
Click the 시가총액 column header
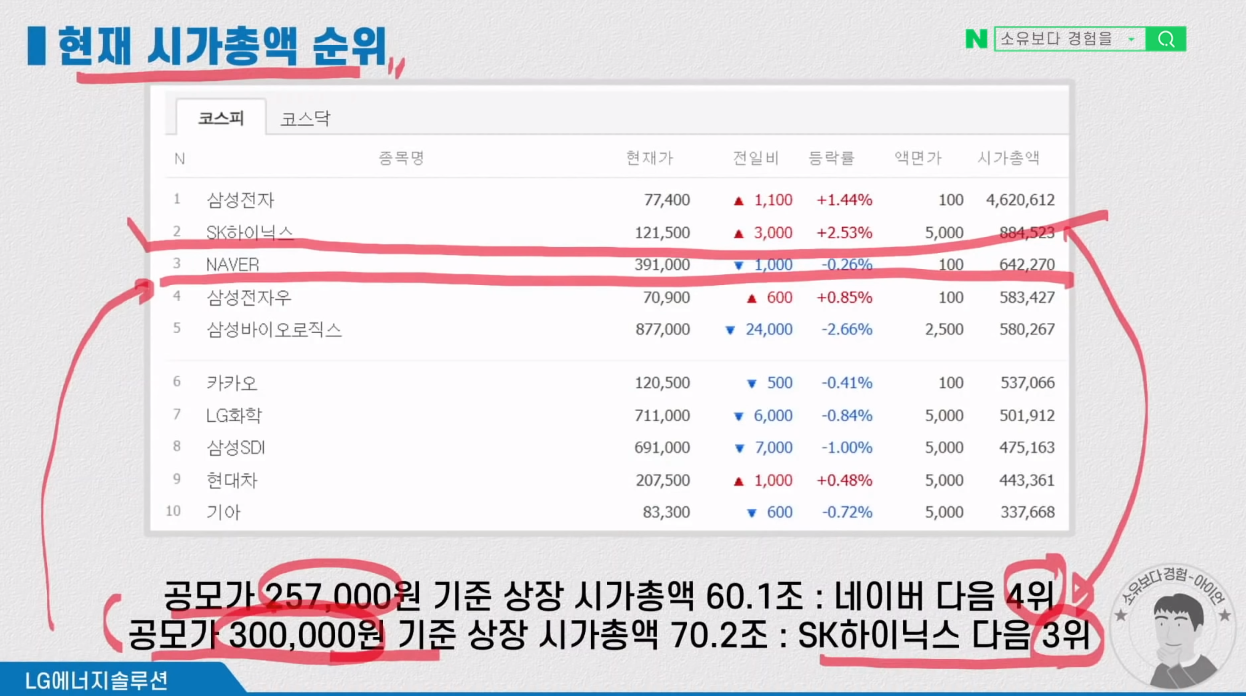[1008, 158]
